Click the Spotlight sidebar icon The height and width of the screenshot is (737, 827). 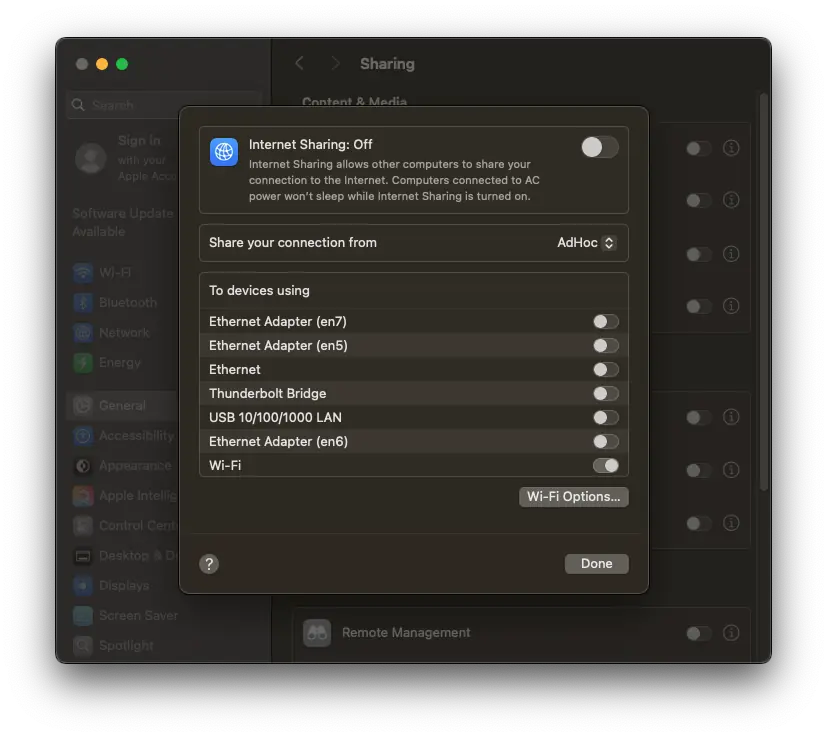click(83, 645)
